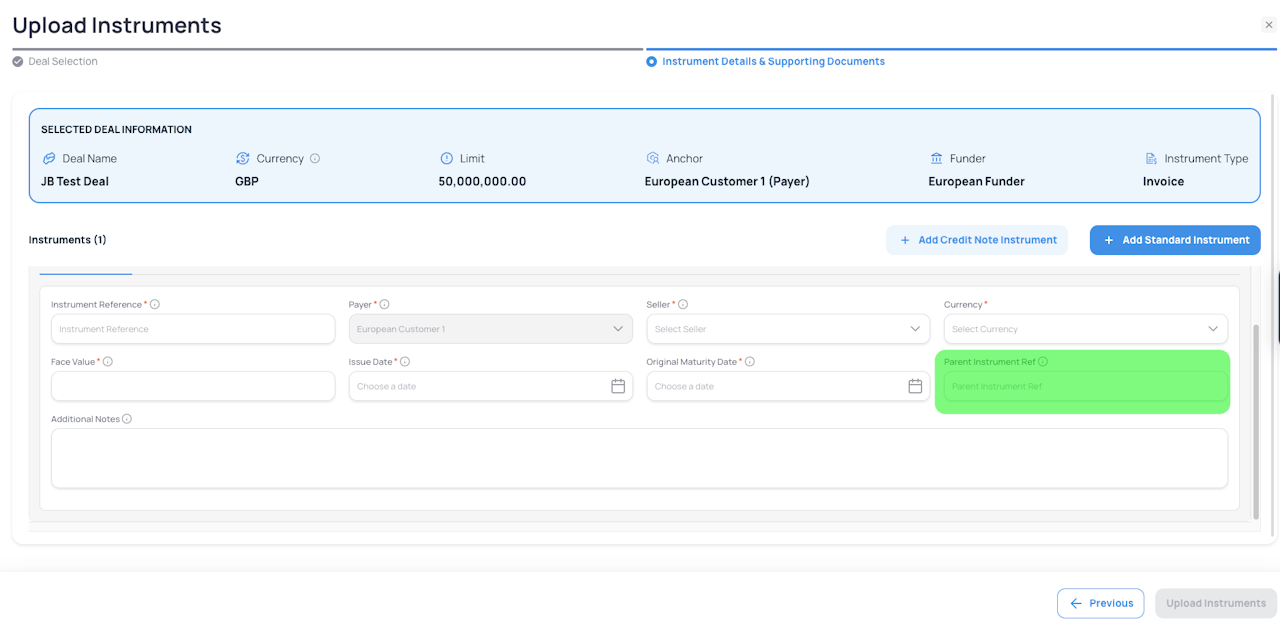
Task: Click the Previous button
Action: point(1100,603)
